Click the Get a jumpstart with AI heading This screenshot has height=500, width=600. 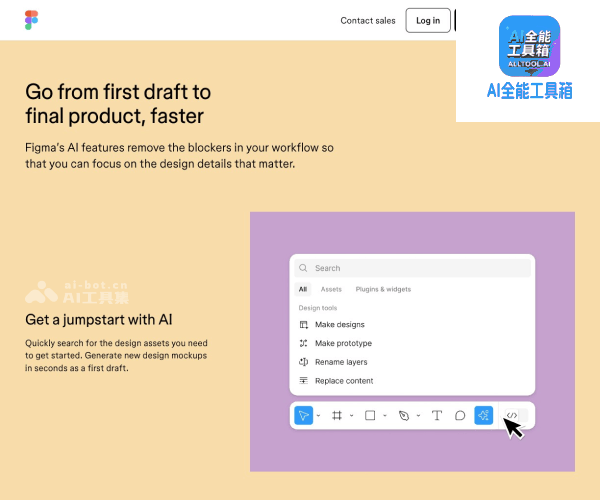pos(99,320)
